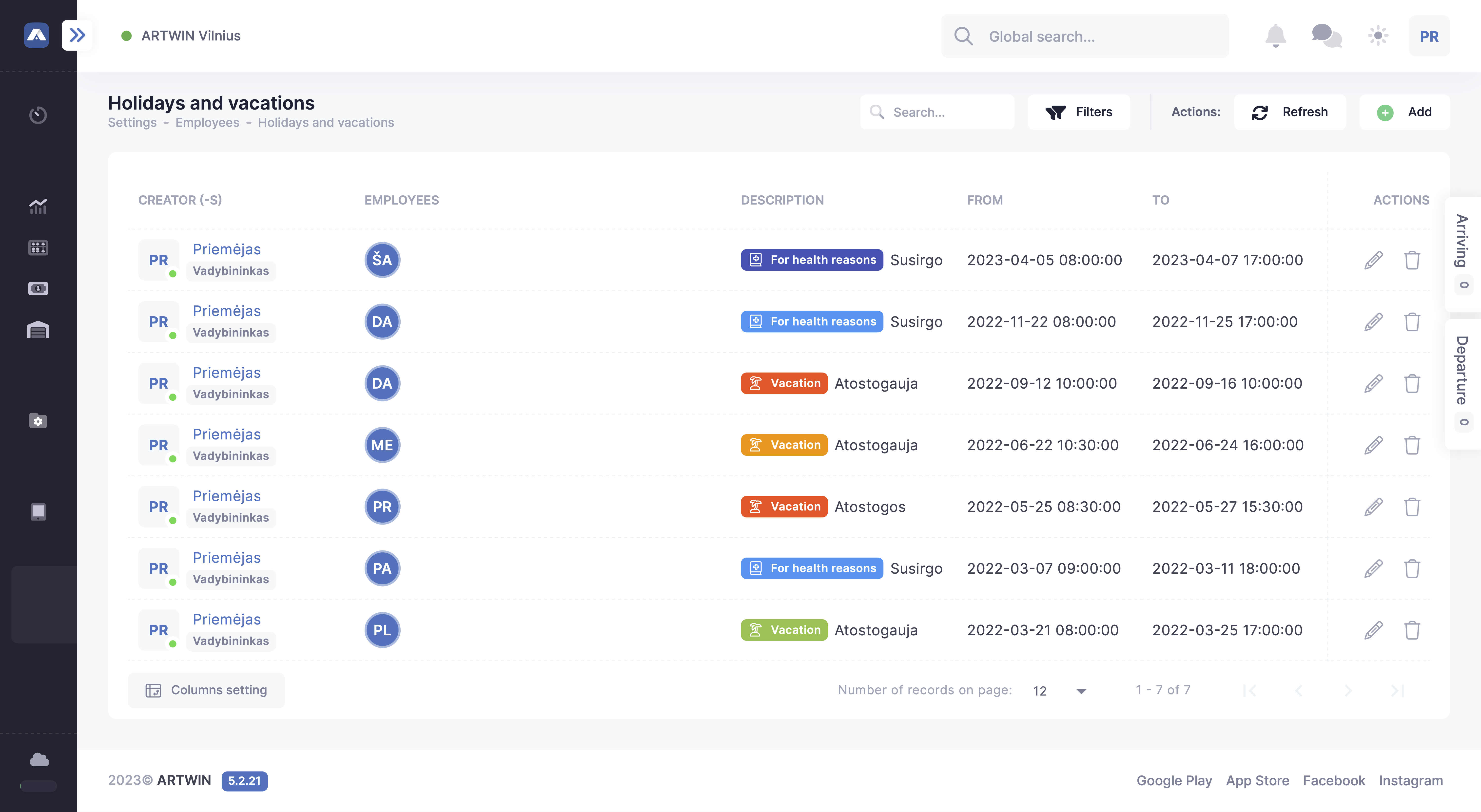This screenshot has width=1481, height=812.
Task: Open Columns setting
Action: tap(206, 690)
